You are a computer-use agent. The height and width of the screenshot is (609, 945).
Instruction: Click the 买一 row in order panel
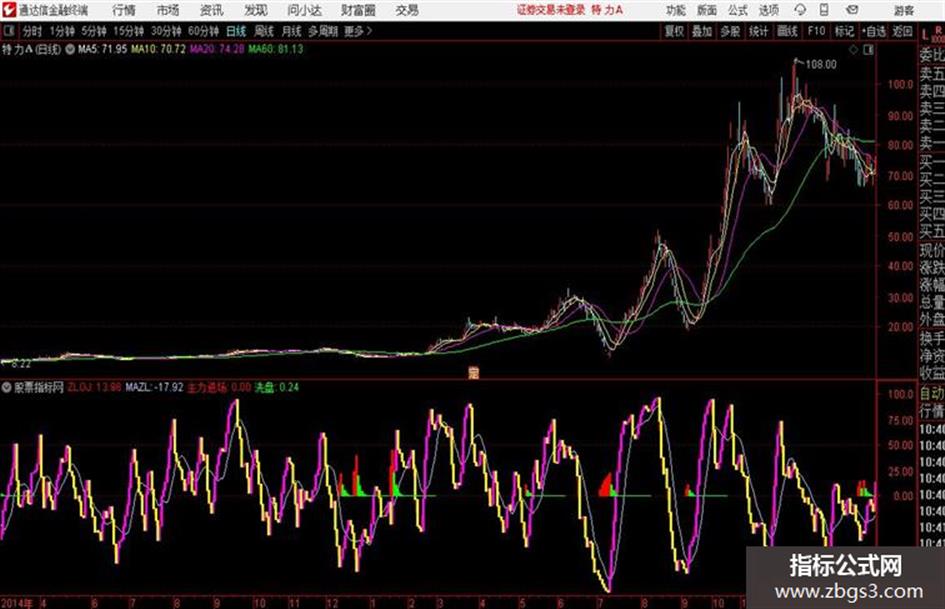pyautogui.click(x=932, y=162)
